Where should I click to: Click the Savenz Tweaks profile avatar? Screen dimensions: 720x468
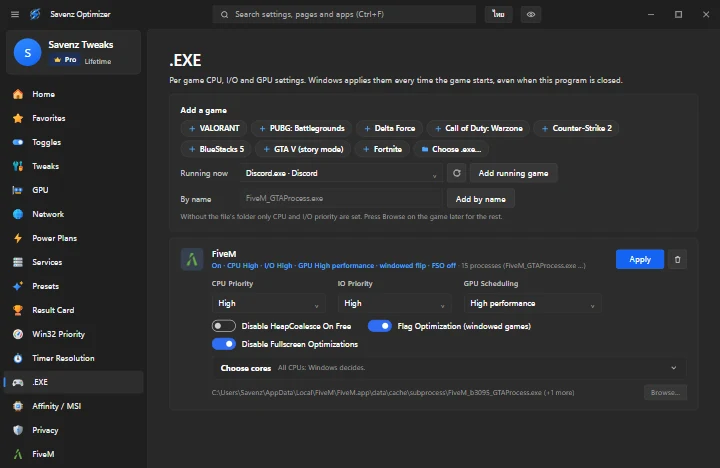click(x=28, y=52)
